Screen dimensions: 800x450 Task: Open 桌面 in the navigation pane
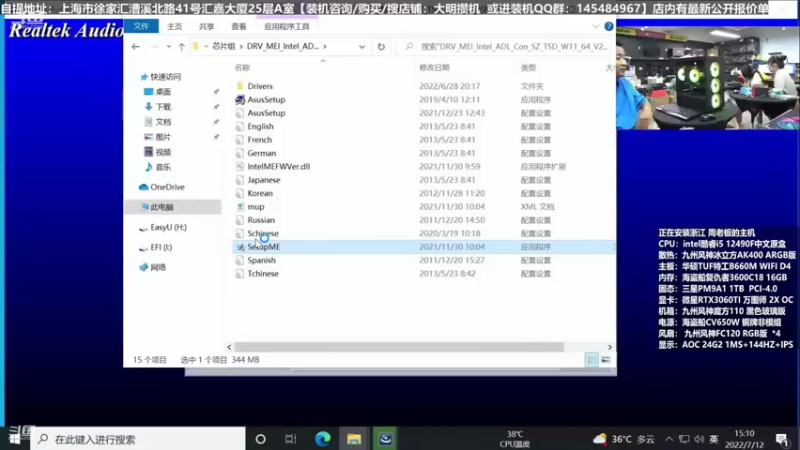163,92
